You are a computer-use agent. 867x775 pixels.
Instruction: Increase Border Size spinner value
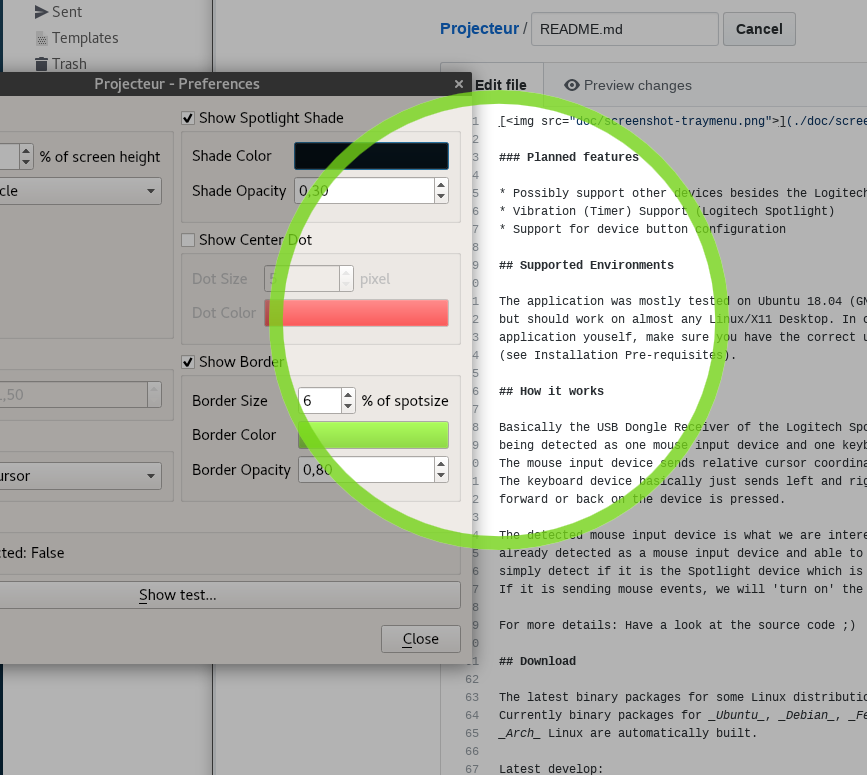pyautogui.click(x=348, y=395)
